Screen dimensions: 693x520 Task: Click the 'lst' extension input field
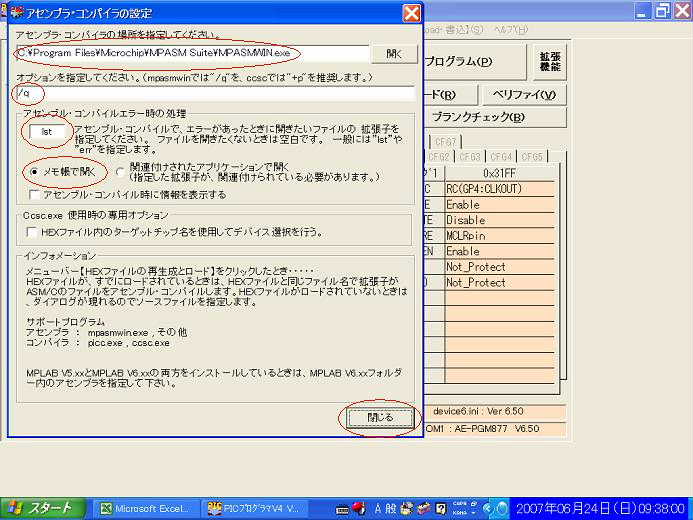47,131
